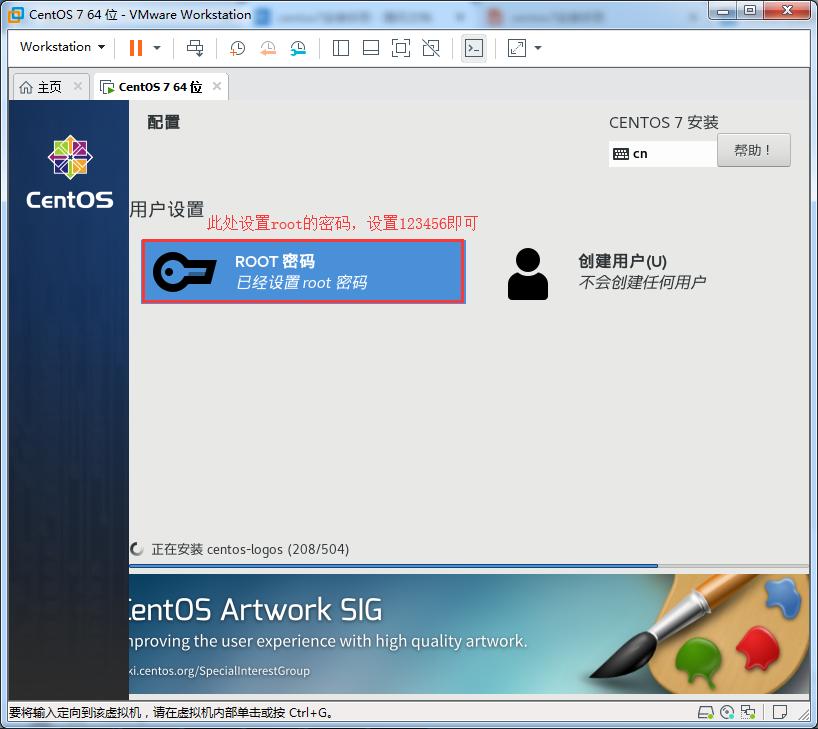Take a snapshot of the virtual machine
This screenshot has width=818, height=729.
(x=236, y=48)
